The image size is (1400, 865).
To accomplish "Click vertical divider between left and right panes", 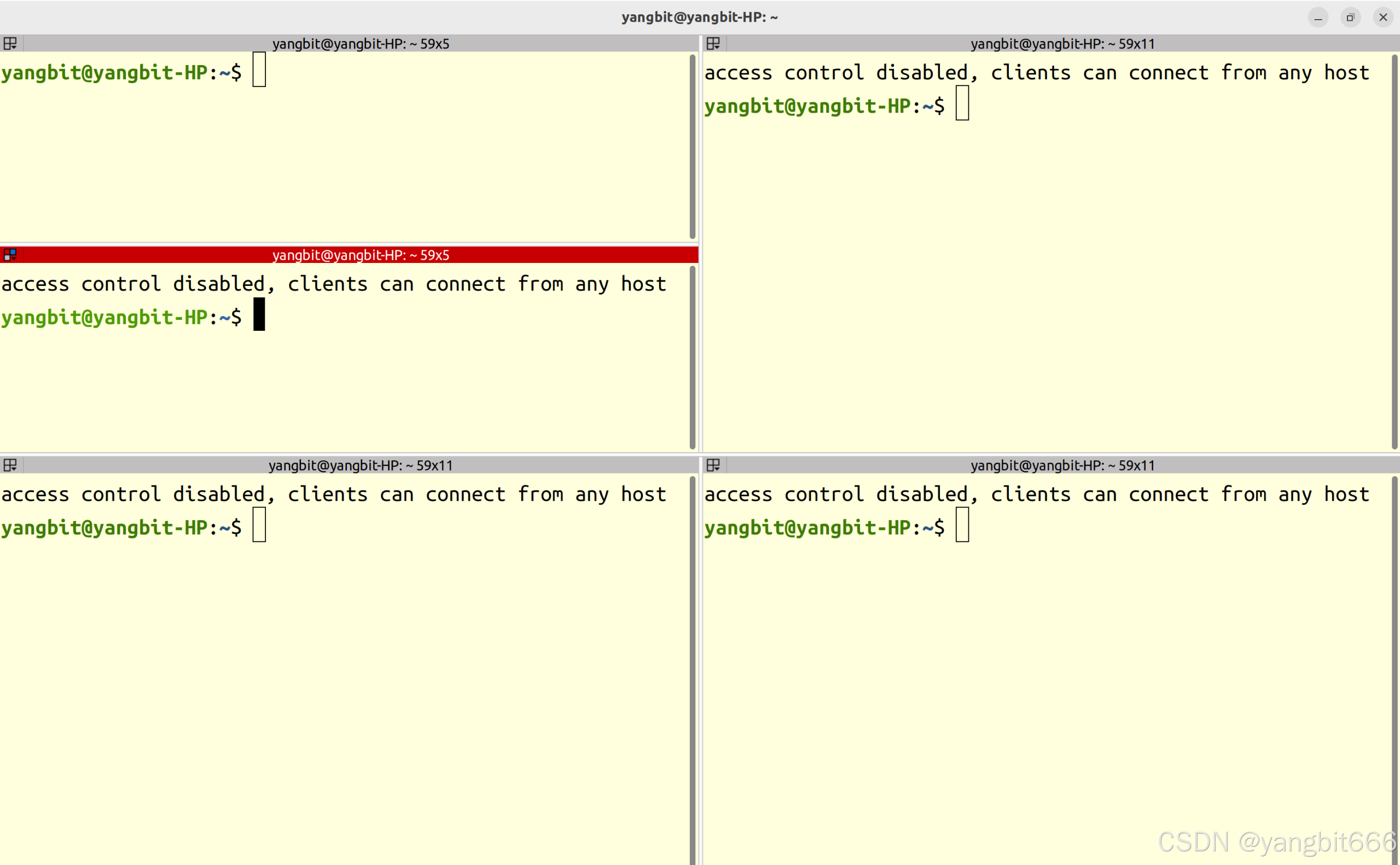I will (701, 343).
